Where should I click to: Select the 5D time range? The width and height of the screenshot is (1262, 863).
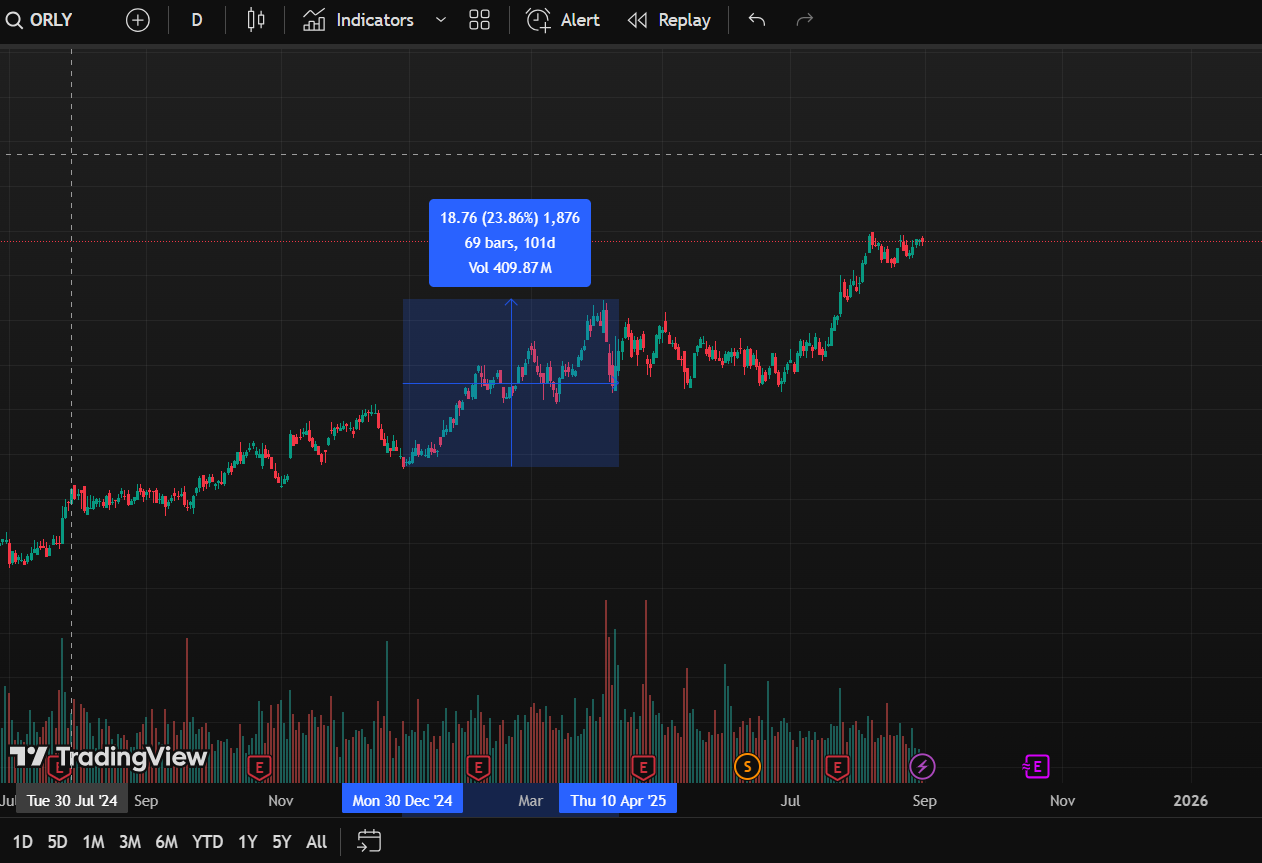57,842
